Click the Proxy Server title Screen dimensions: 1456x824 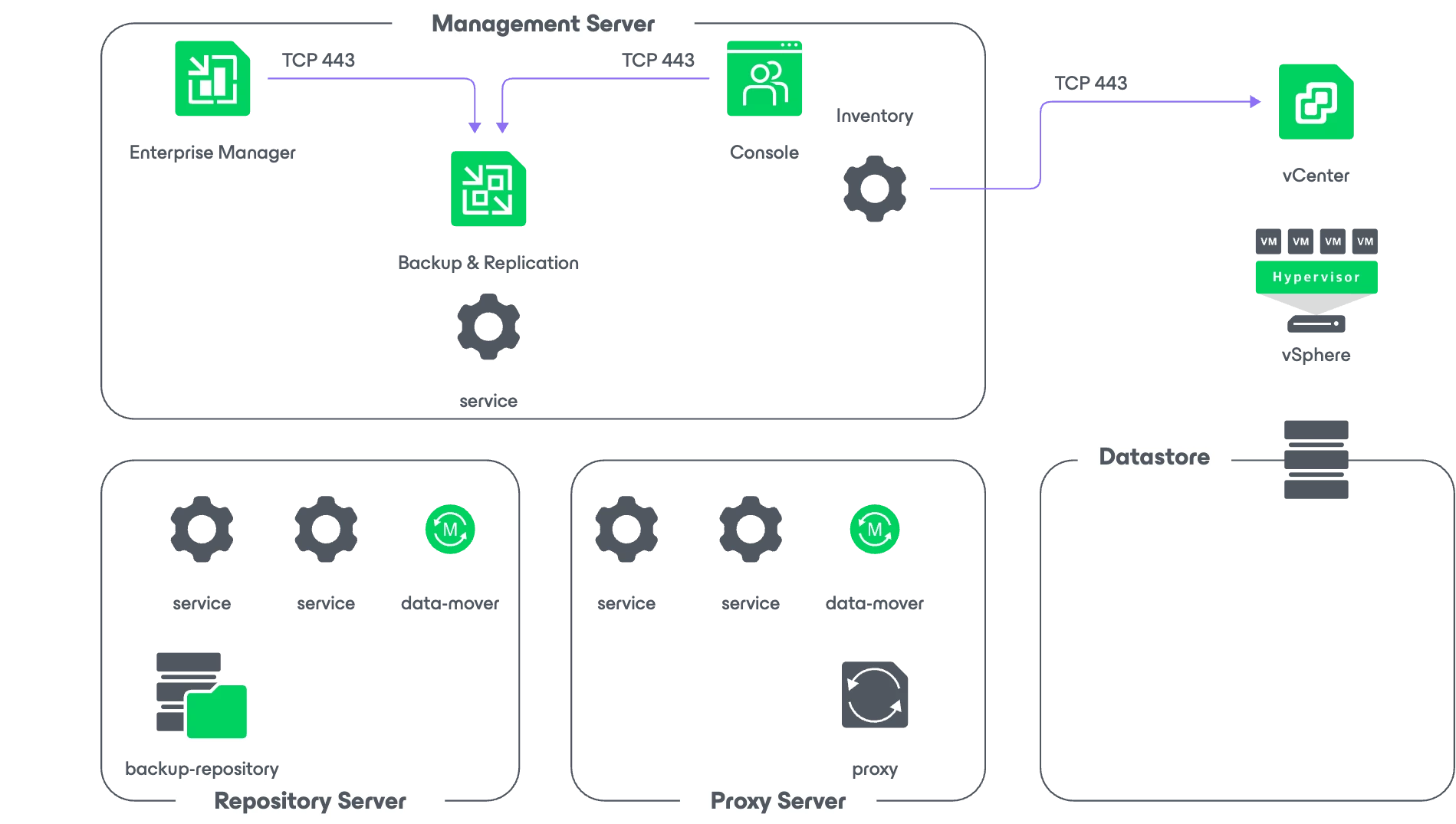point(778,801)
